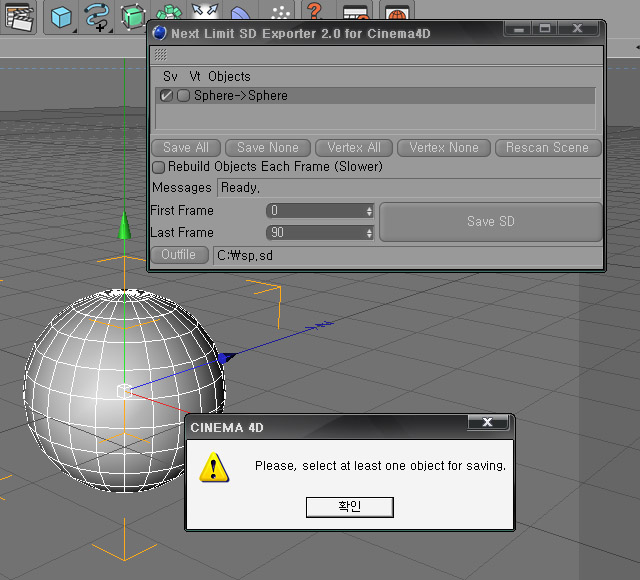640x580 pixels.
Task: Close the SD Exporter window
Action: 577,29
